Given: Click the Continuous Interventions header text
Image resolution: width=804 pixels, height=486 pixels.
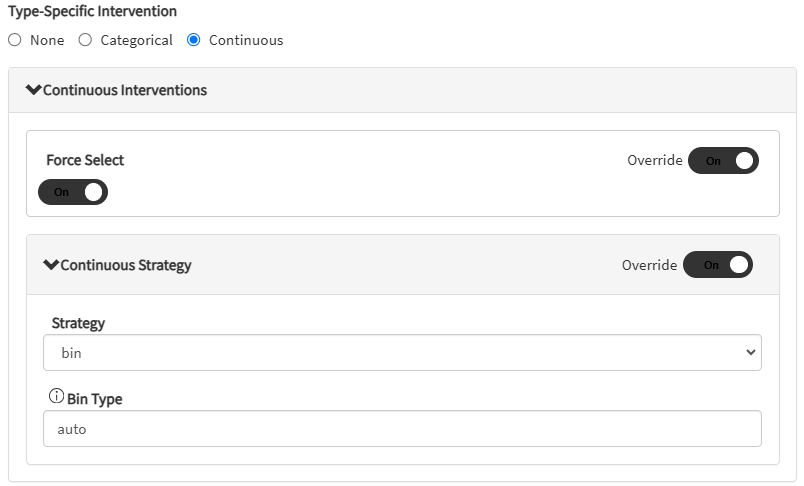Looking at the screenshot, I should click(x=125, y=90).
